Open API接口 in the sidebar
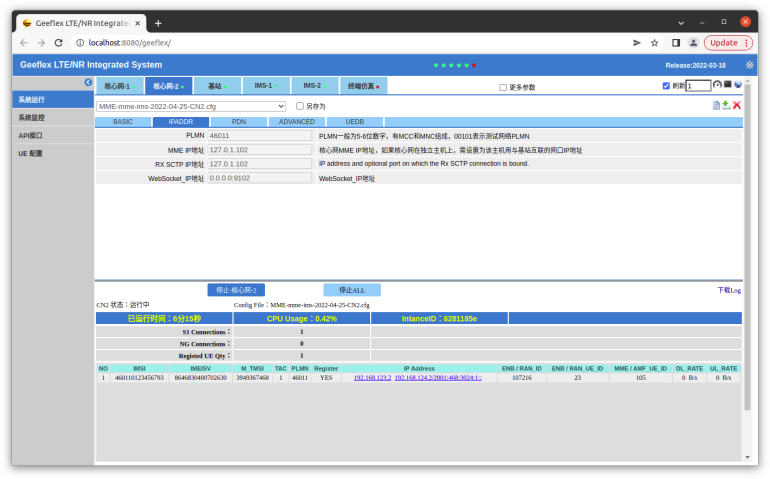Viewport: 770px width, 479px height. coord(53,136)
